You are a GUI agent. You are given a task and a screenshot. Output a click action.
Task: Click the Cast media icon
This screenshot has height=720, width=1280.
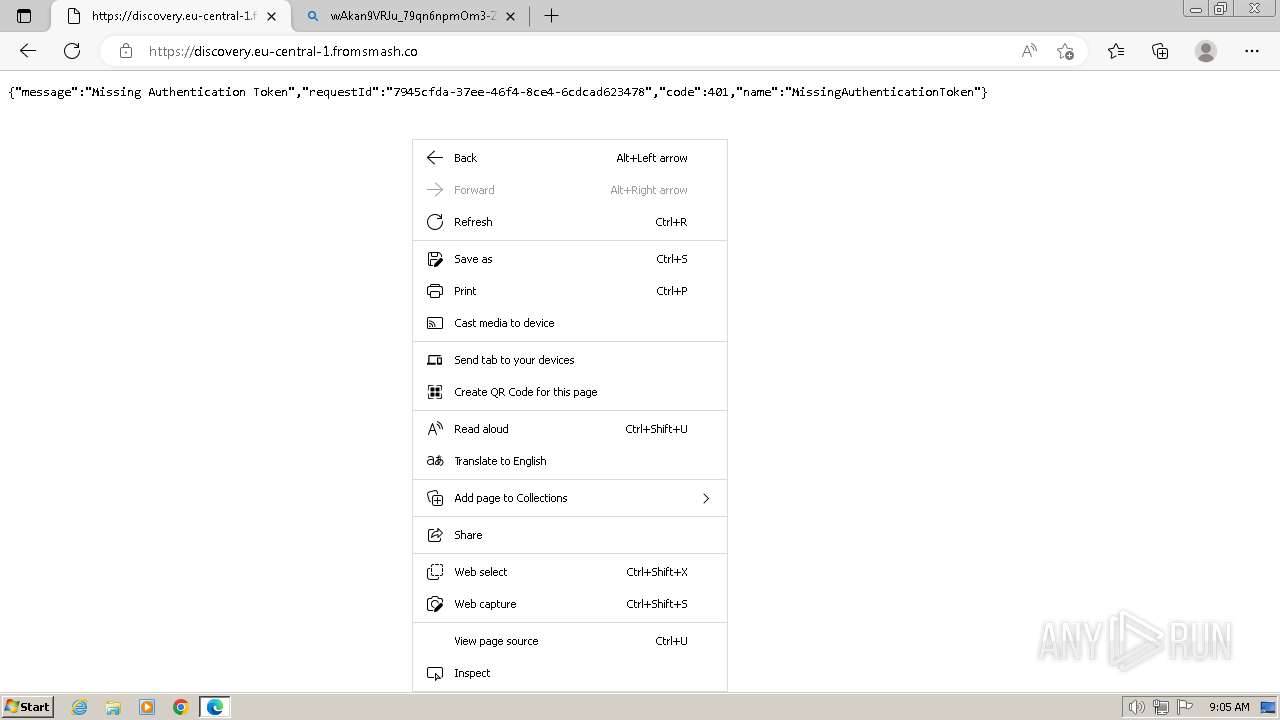click(435, 323)
